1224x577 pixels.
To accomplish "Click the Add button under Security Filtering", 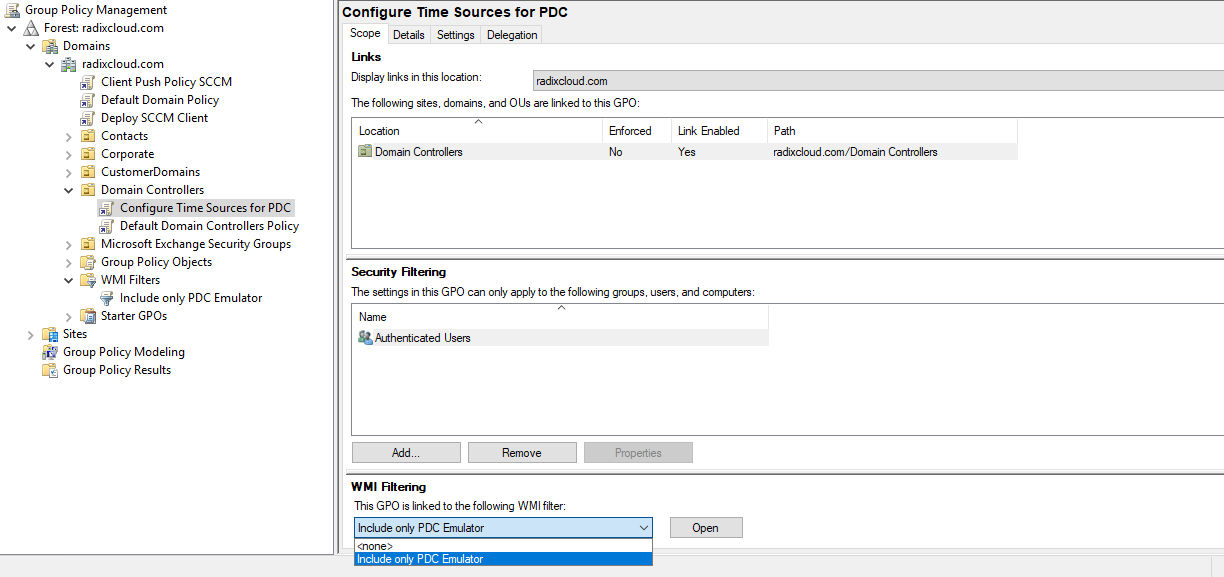I will 405,452.
